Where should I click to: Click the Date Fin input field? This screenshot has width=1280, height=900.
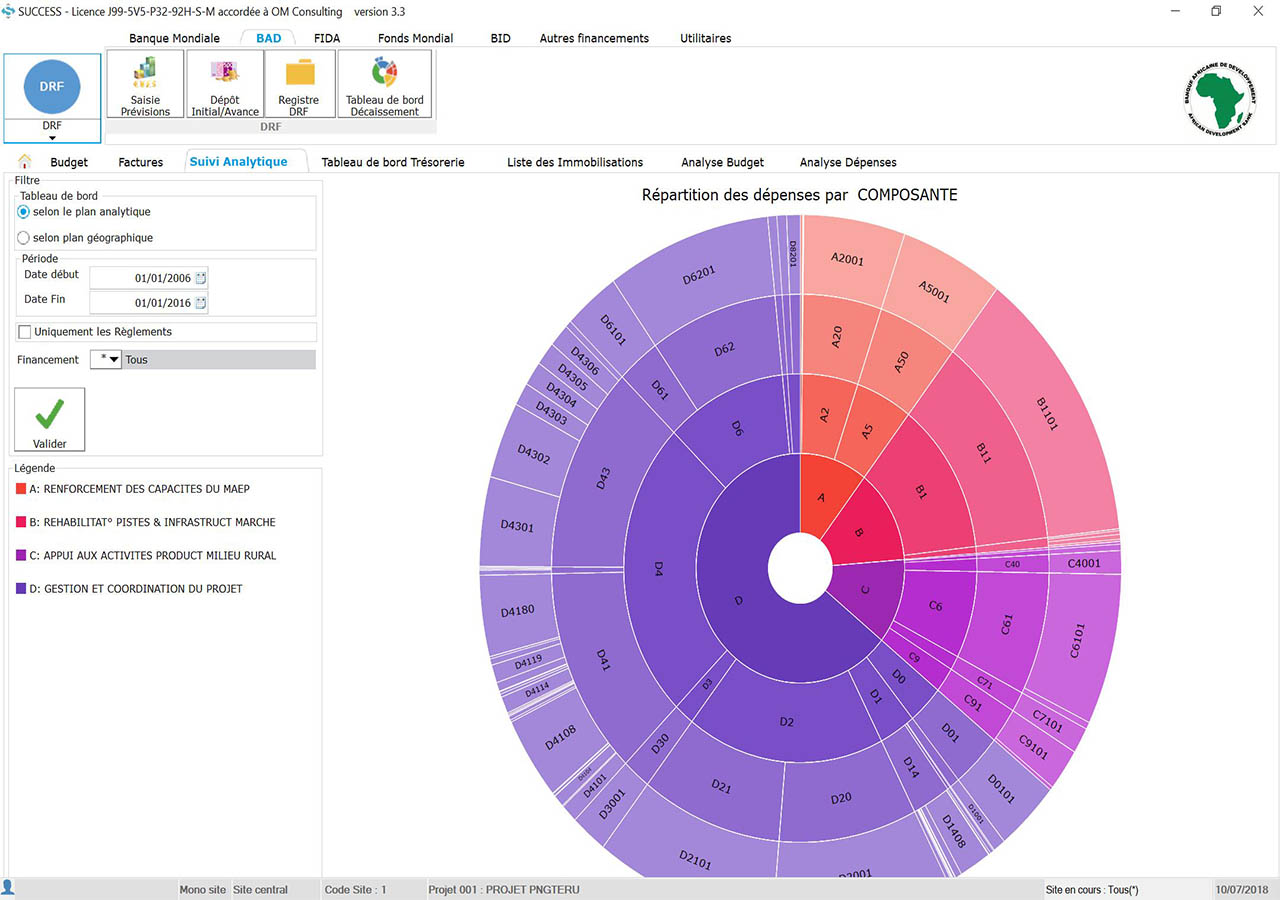coord(149,303)
